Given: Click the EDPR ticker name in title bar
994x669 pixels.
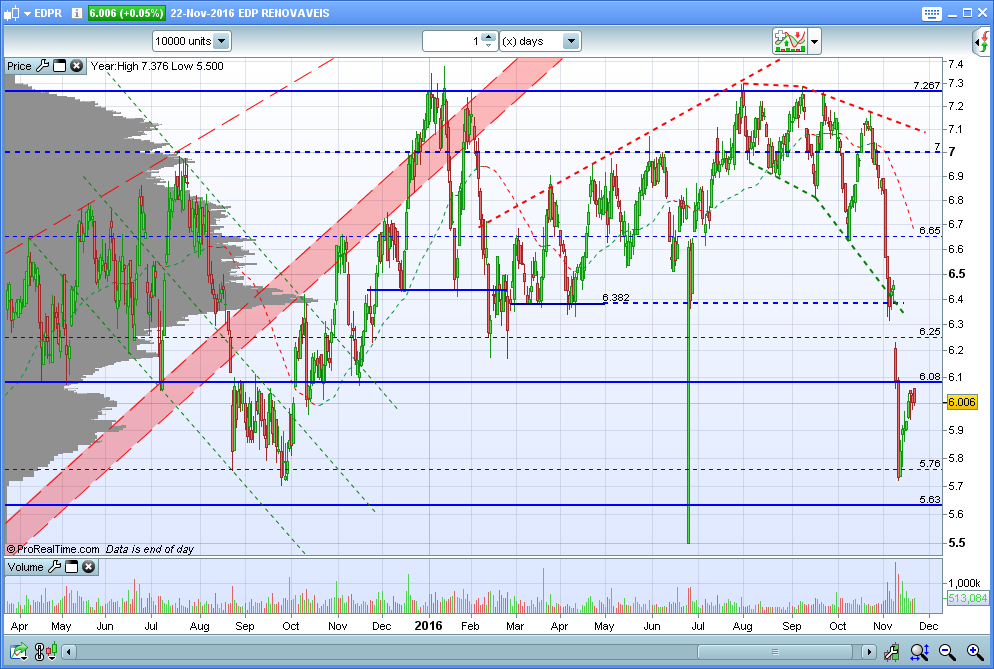Looking at the screenshot, I should point(48,13).
